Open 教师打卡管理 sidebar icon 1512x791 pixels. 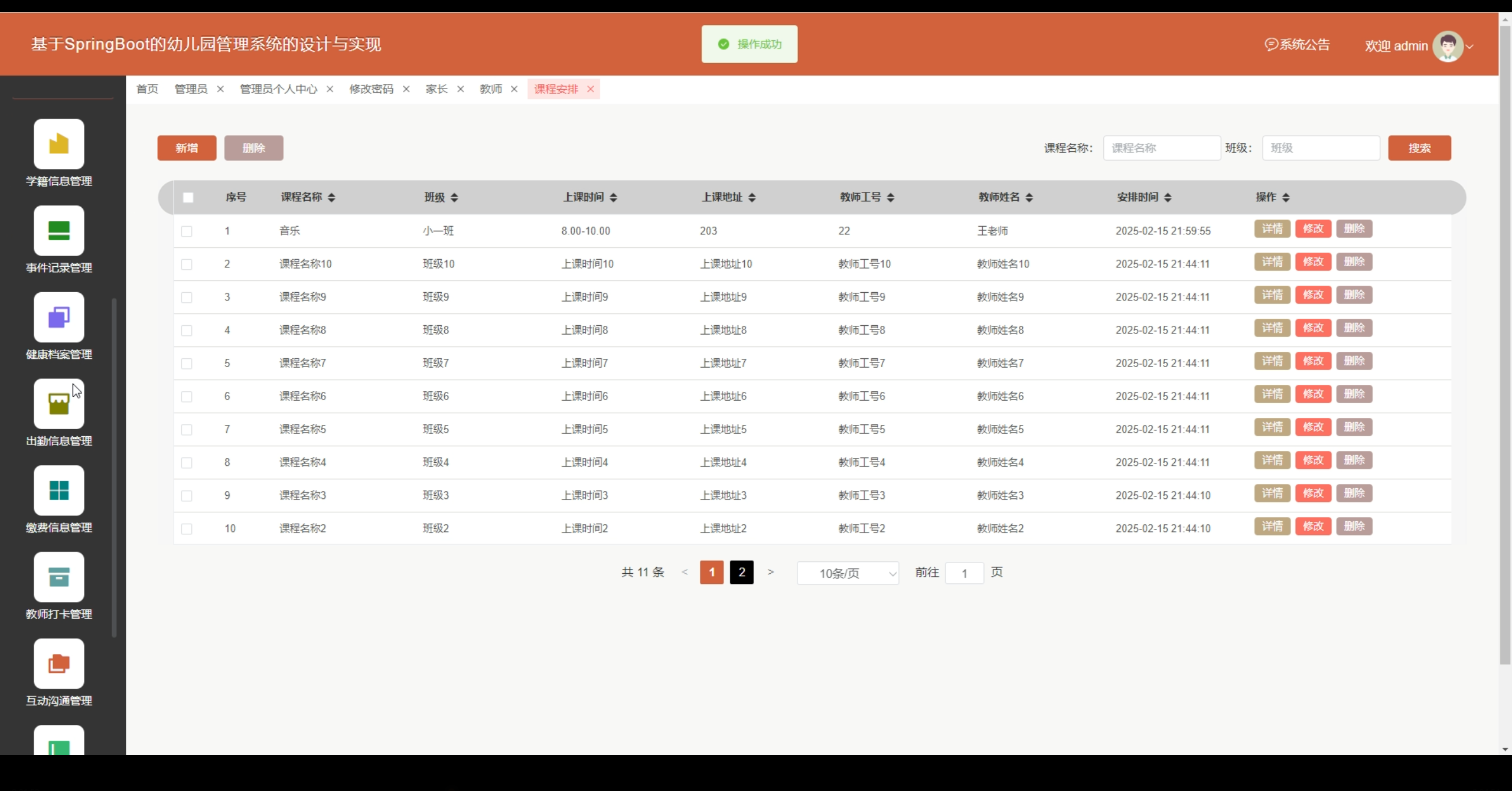point(59,577)
